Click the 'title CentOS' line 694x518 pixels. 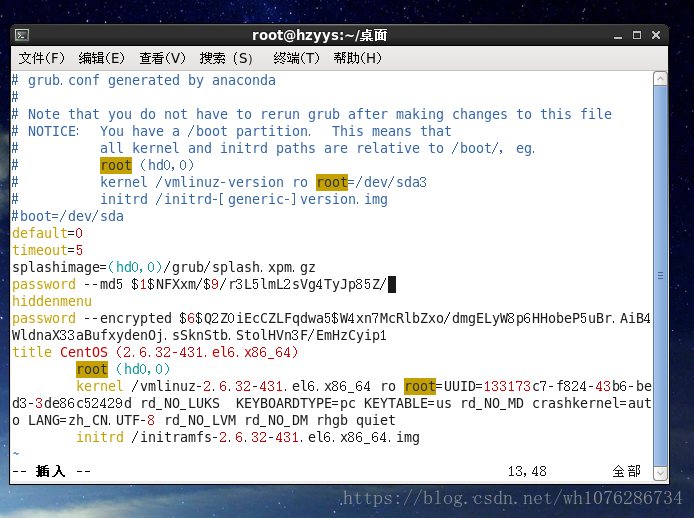point(155,352)
